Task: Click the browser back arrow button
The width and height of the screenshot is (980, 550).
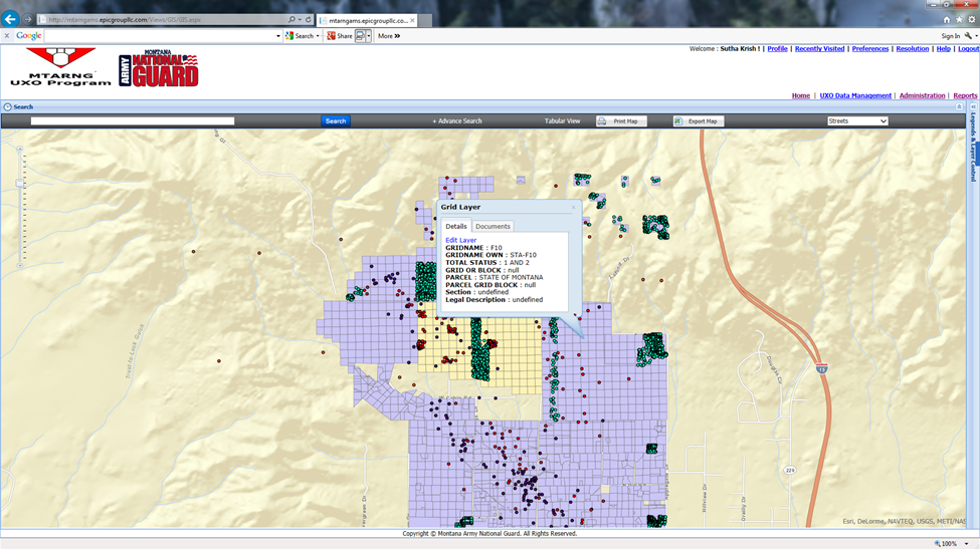Action: pos(11,19)
